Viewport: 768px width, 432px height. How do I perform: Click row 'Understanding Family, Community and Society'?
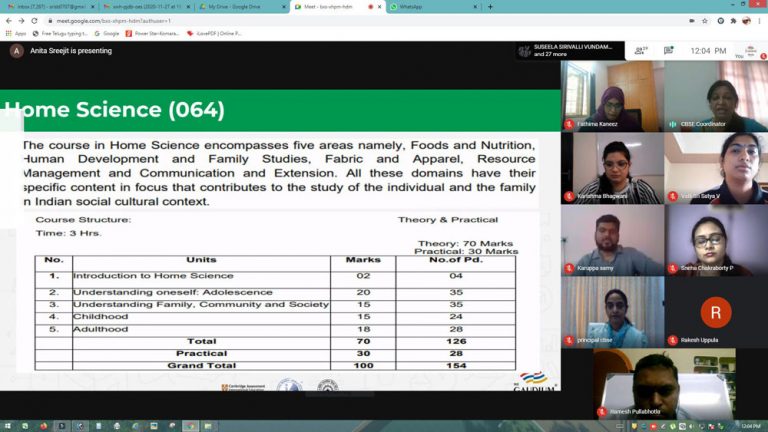275,305
